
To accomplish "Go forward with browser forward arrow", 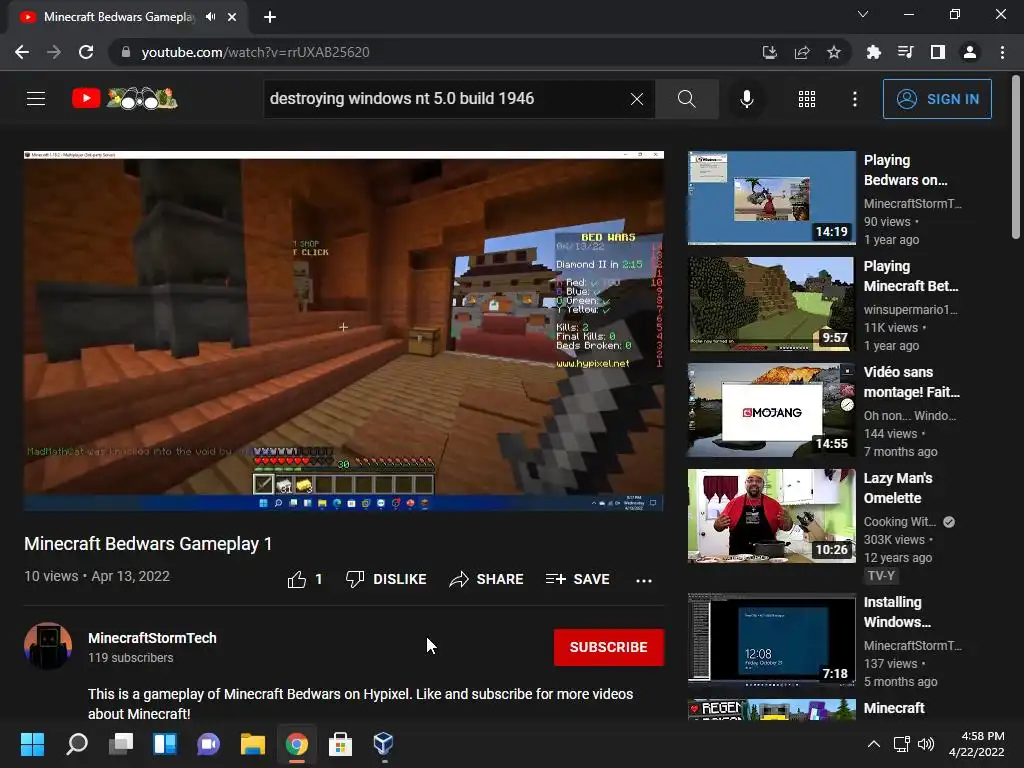I will [54, 52].
